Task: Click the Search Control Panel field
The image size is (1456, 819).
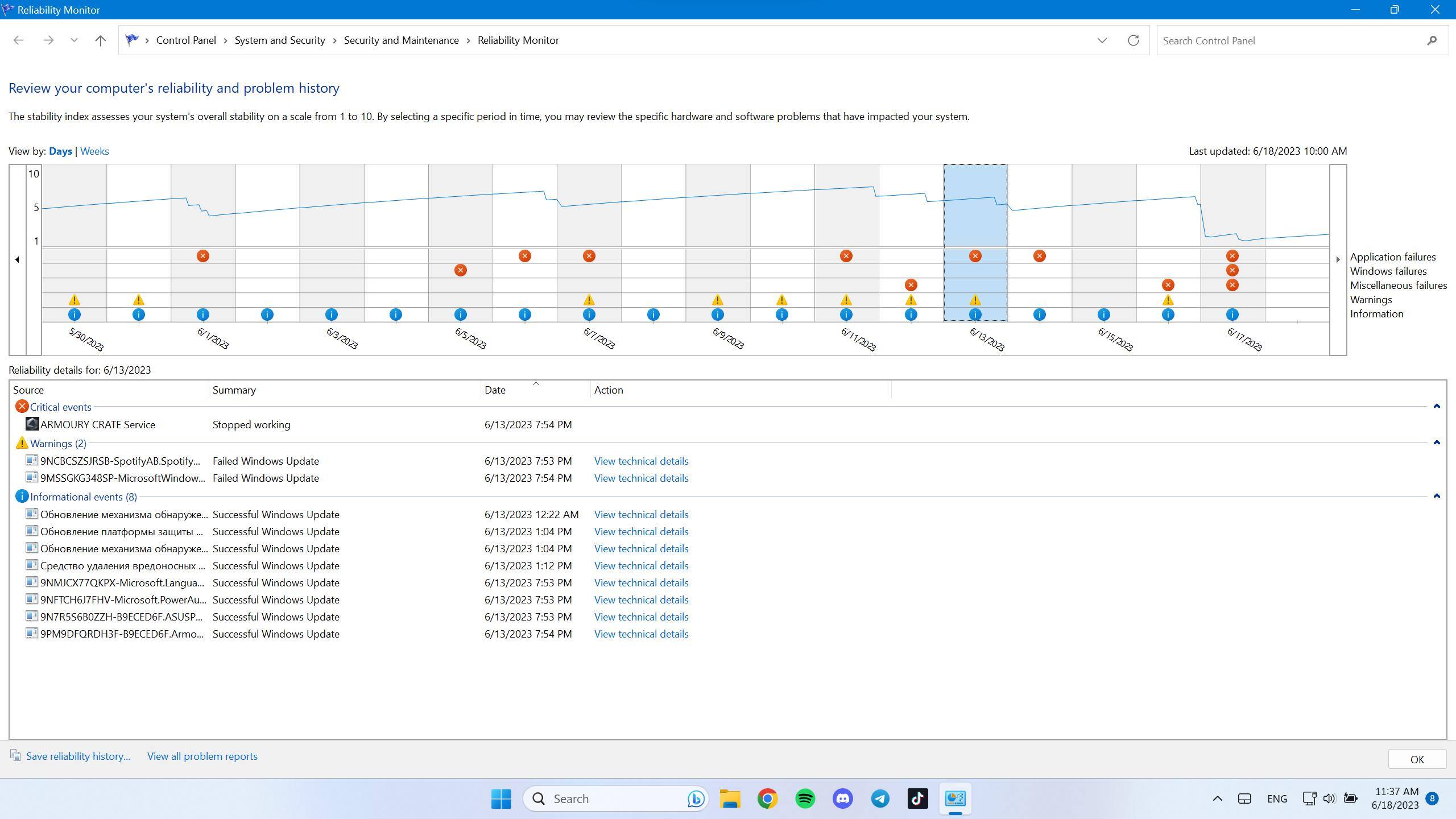Action: click(1291, 40)
